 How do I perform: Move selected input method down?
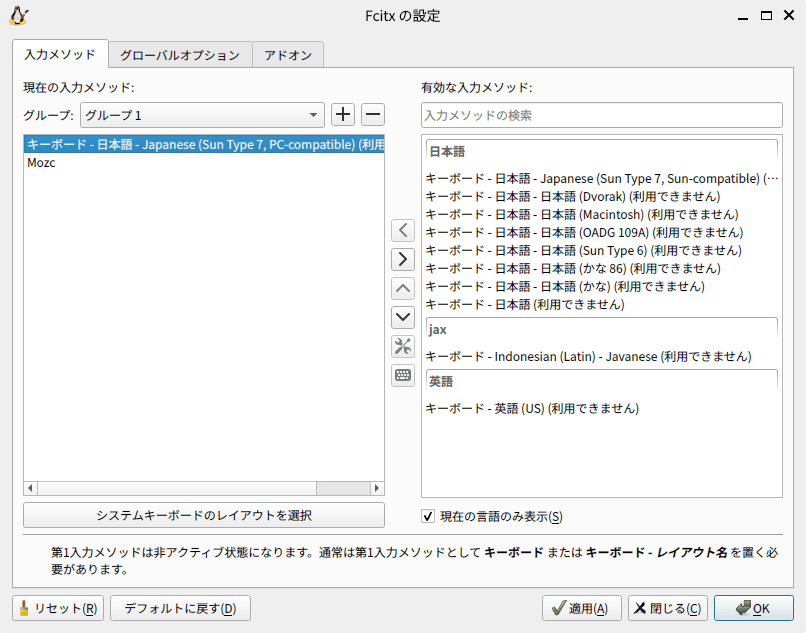coord(403,317)
